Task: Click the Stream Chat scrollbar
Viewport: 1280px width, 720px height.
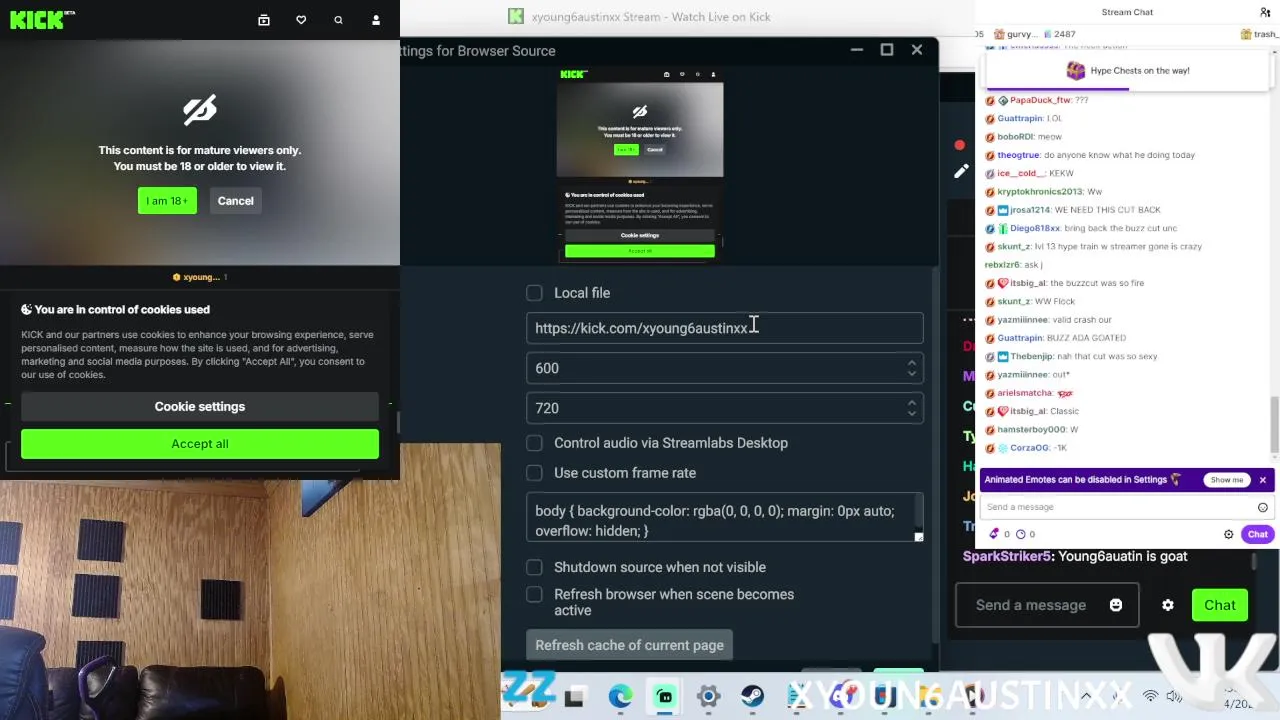Action: tap(1274, 424)
